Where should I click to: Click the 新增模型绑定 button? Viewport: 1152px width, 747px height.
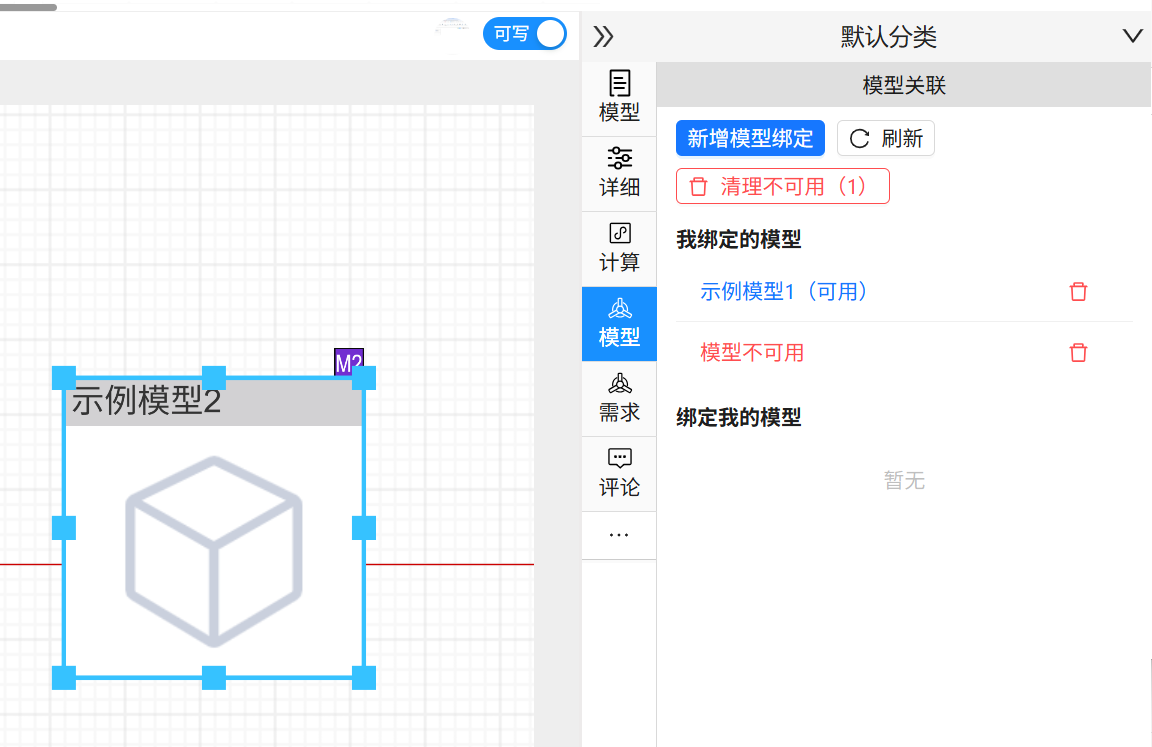coord(750,138)
